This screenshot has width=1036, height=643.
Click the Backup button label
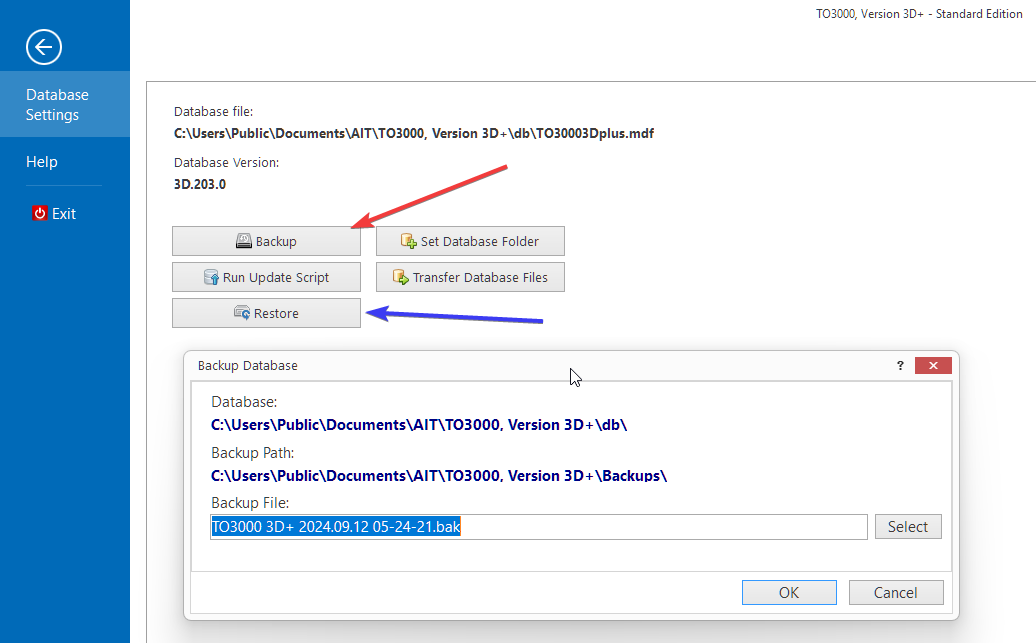pyautogui.click(x=276, y=241)
